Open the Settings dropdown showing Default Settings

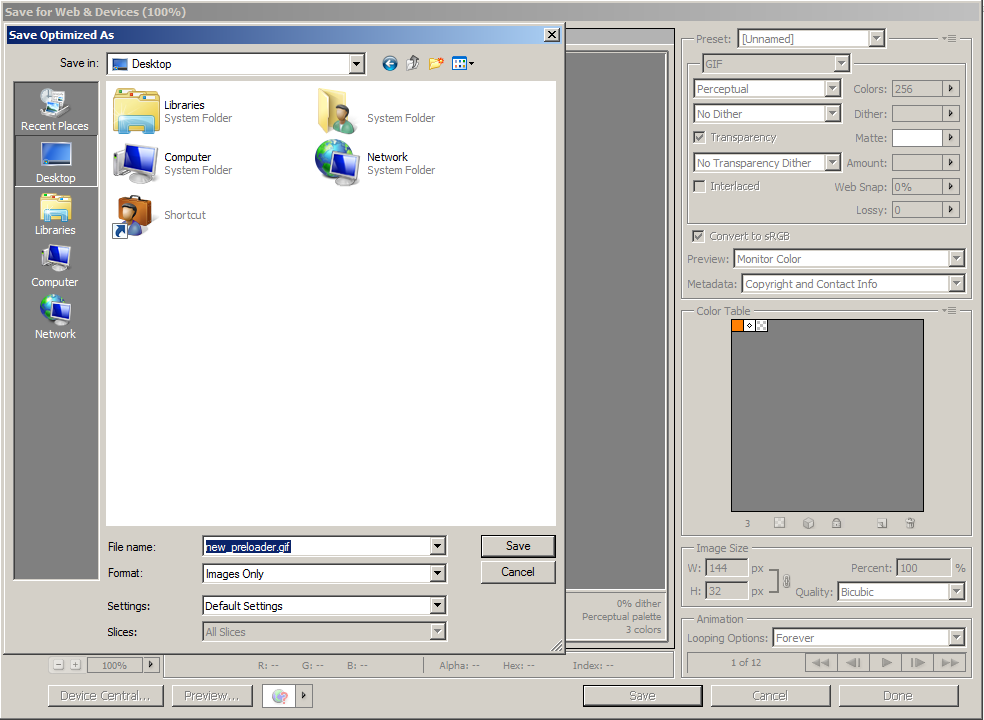point(438,605)
